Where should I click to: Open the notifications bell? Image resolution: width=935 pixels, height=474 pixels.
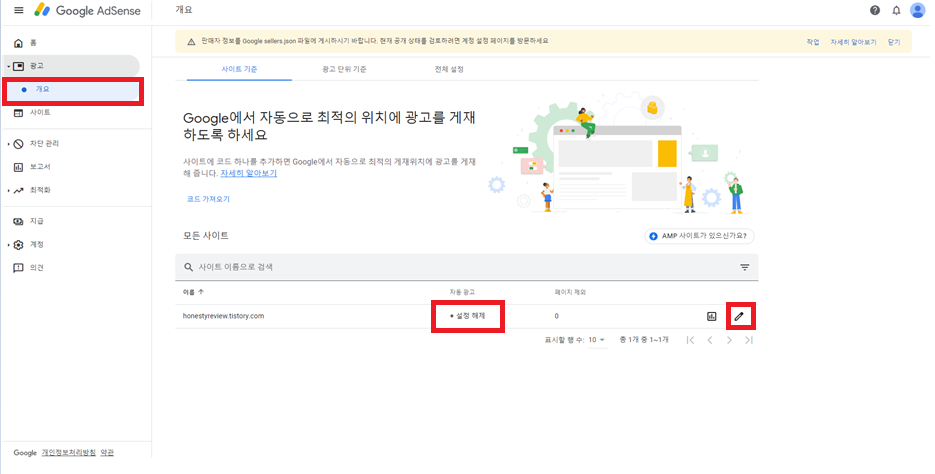coord(896,10)
